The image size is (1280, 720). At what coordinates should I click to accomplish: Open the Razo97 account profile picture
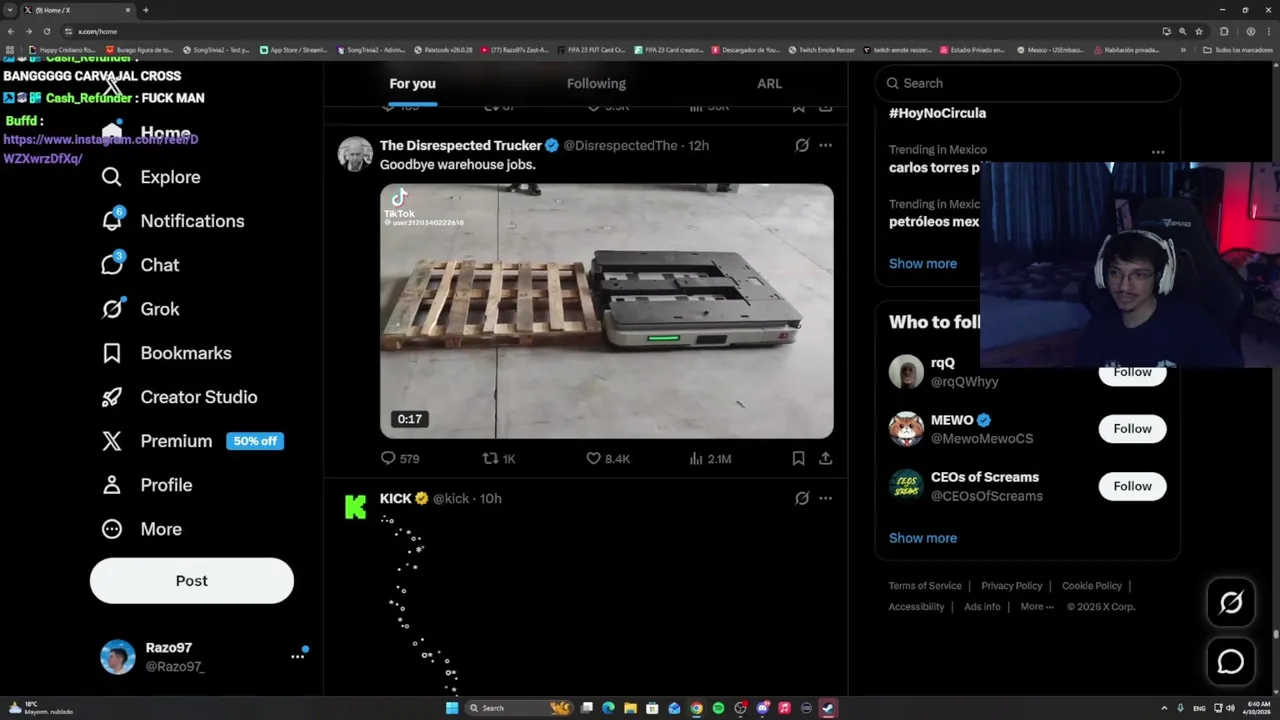(x=118, y=657)
